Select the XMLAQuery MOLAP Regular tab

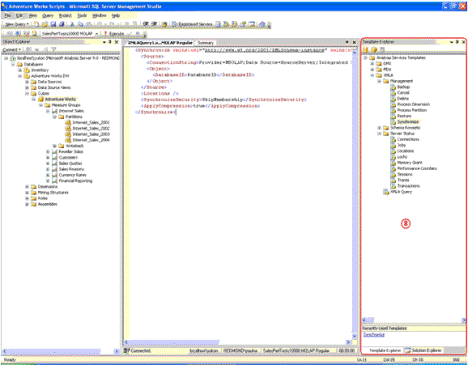click(x=160, y=43)
